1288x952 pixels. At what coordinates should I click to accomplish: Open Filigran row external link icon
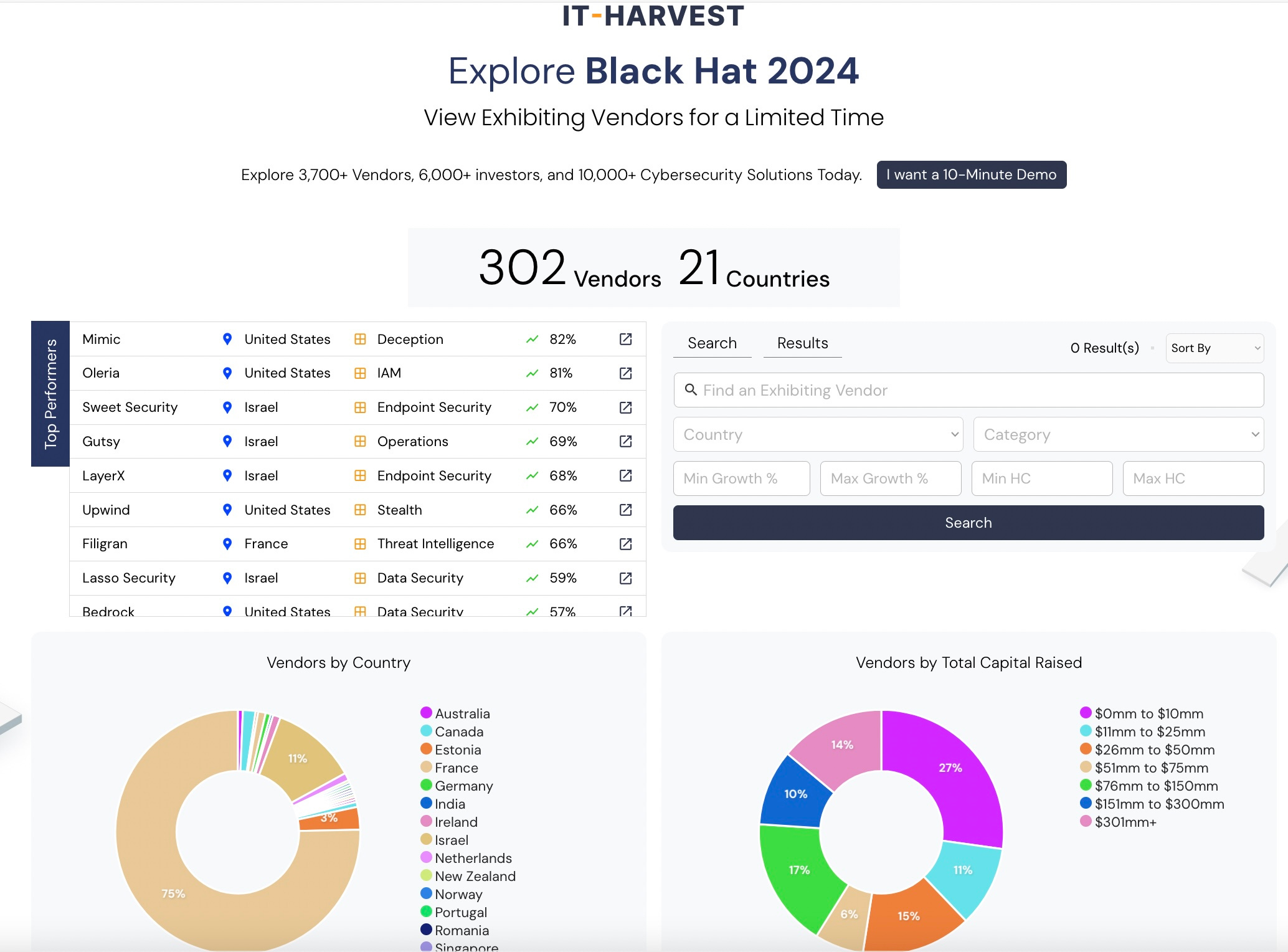point(625,544)
